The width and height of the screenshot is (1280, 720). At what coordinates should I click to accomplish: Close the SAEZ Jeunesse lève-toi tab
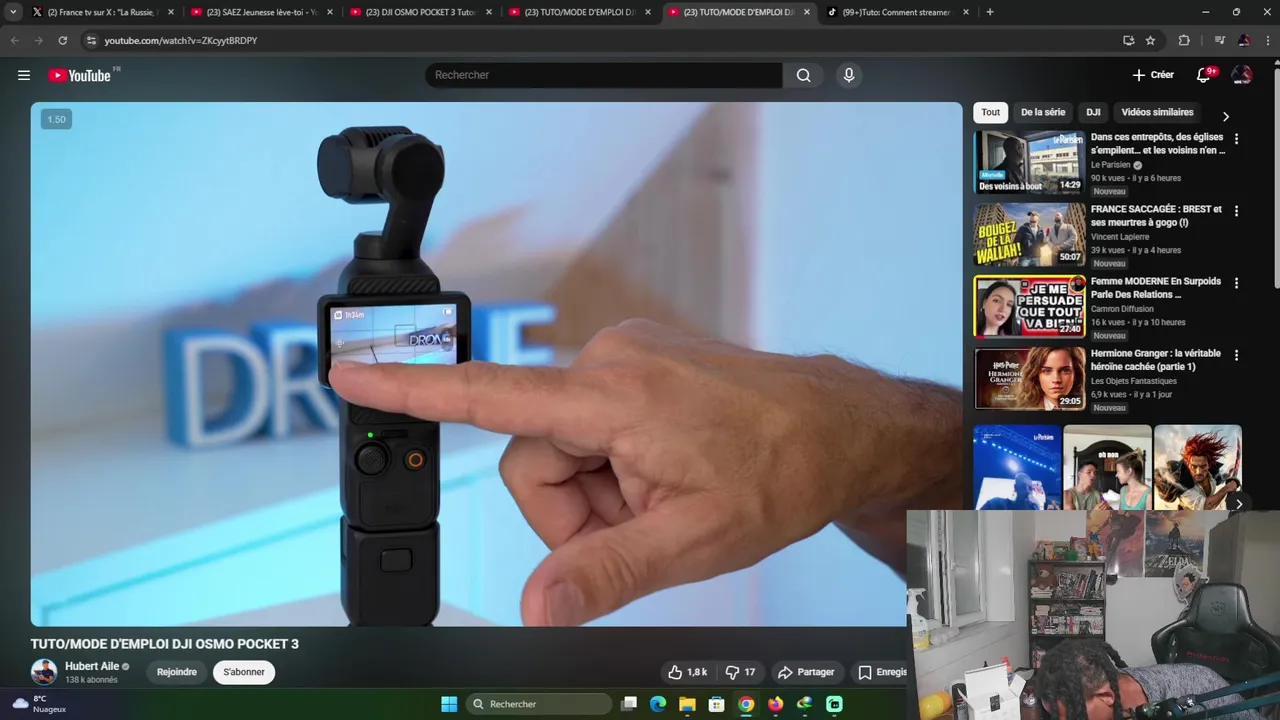[330, 12]
